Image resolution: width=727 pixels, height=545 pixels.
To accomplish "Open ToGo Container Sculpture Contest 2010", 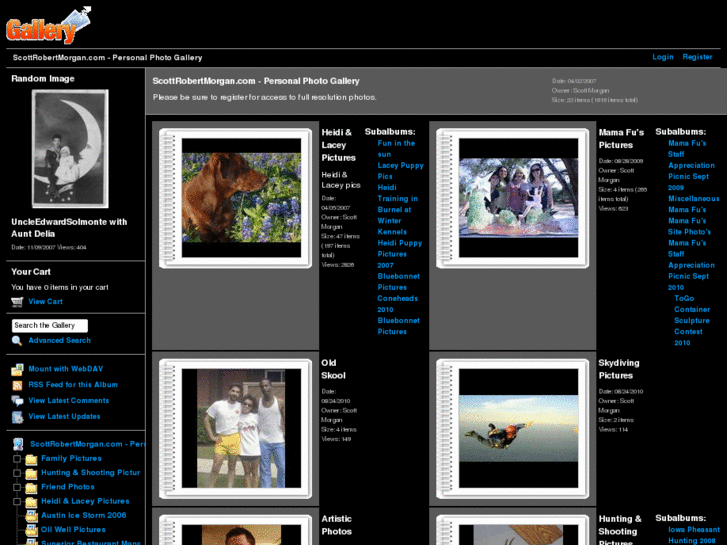I will tap(692, 321).
